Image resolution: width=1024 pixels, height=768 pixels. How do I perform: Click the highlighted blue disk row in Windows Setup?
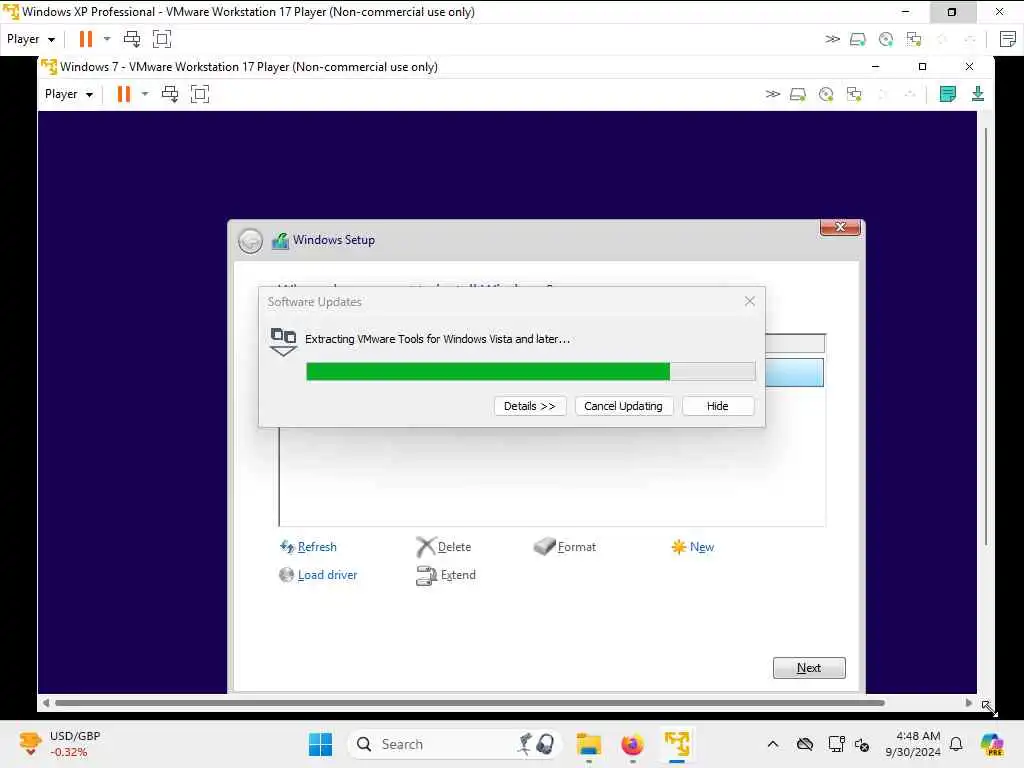point(794,372)
